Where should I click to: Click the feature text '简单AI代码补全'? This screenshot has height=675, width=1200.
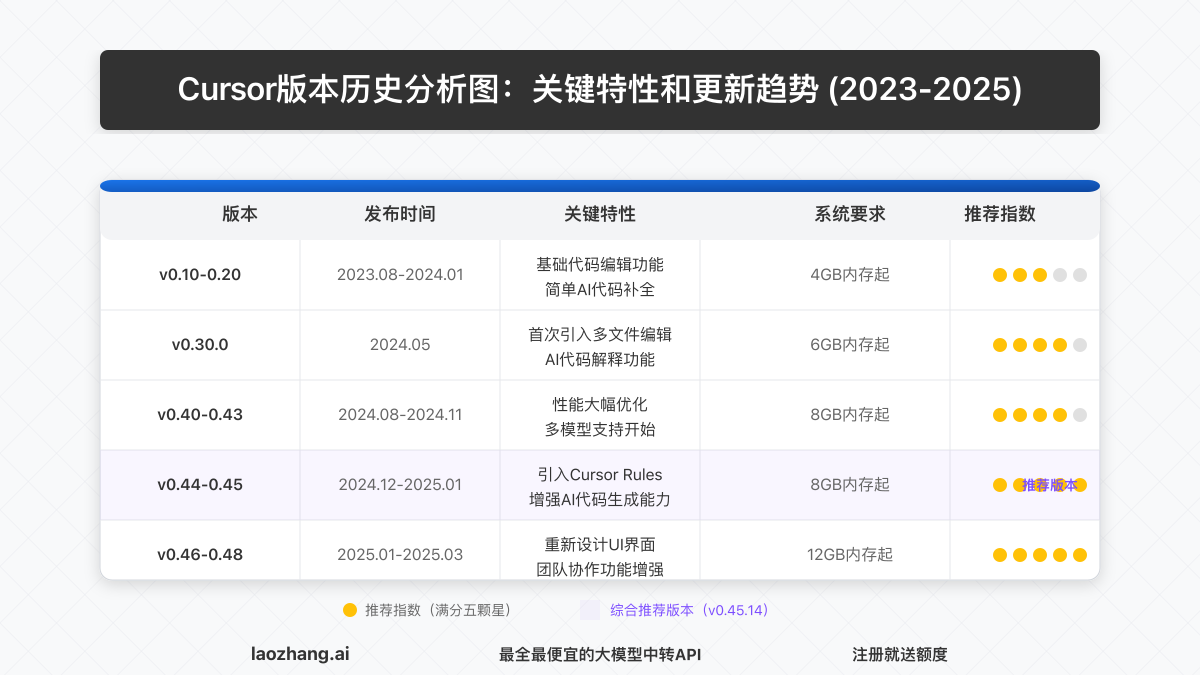pyautogui.click(x=600, y=290)
